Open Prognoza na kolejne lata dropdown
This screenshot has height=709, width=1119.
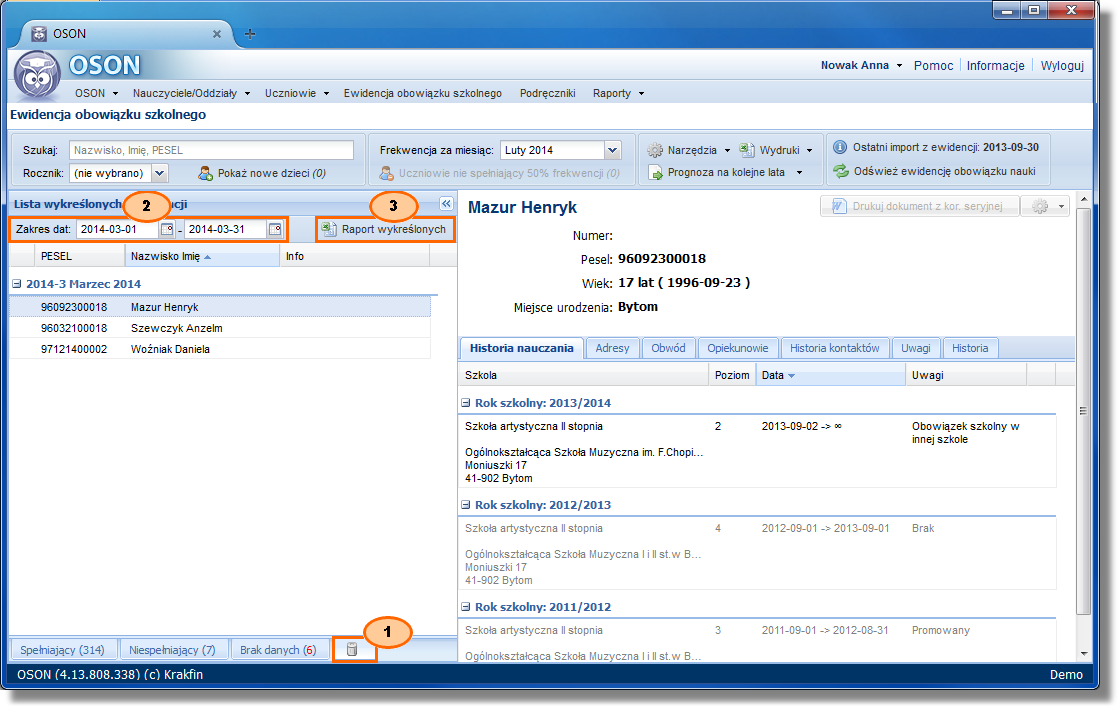coord(725,172)
